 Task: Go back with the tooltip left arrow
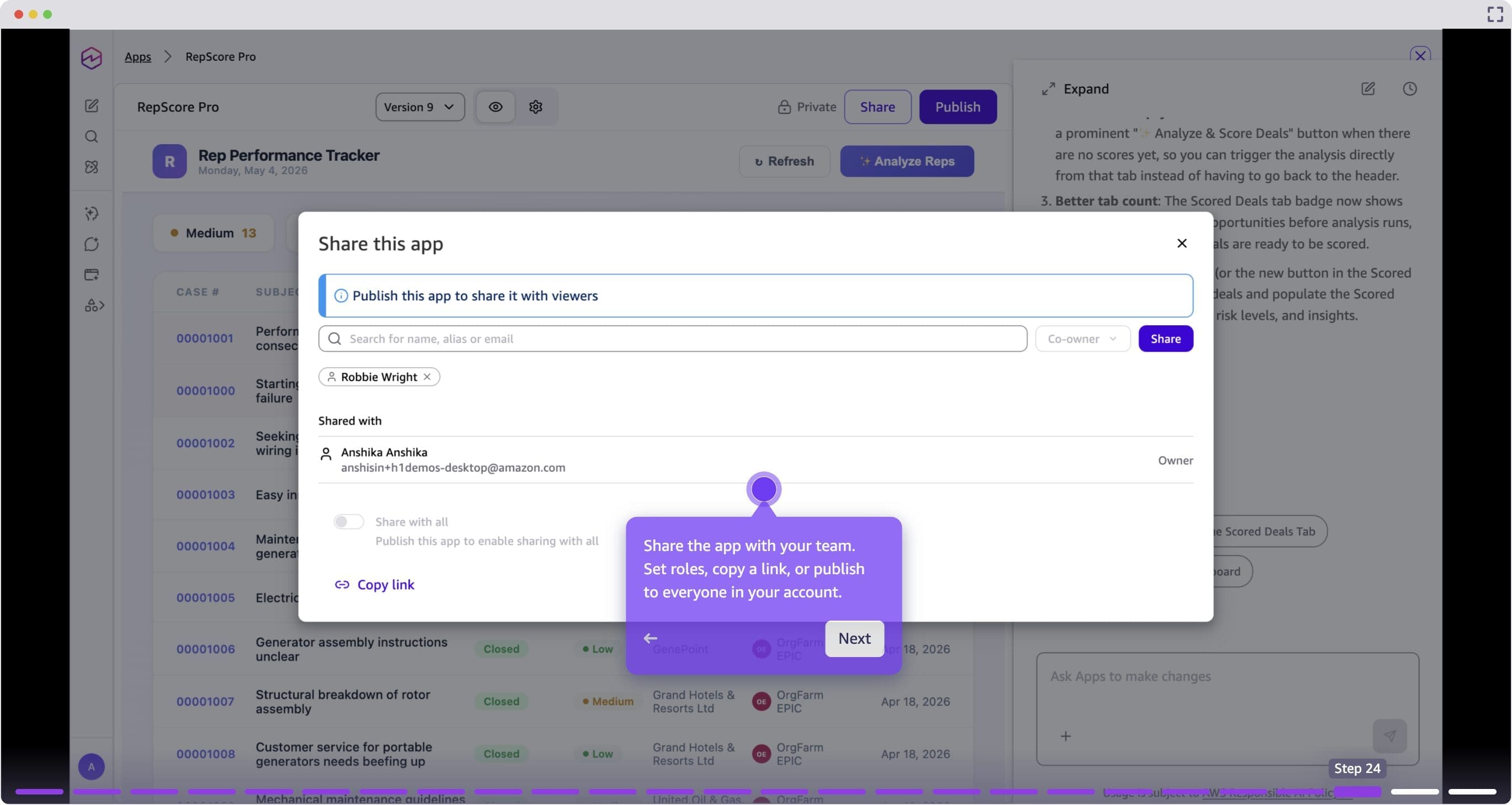point(651,638)
